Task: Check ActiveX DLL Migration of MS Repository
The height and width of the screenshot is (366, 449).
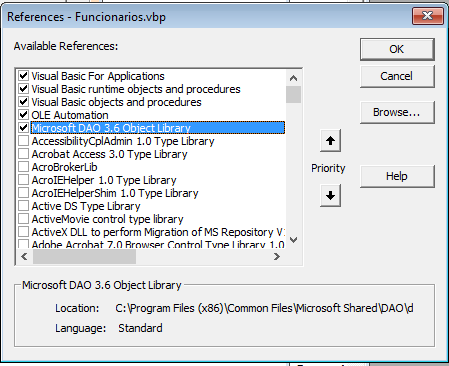Action: pyautogui.click(x=23, y=232)
